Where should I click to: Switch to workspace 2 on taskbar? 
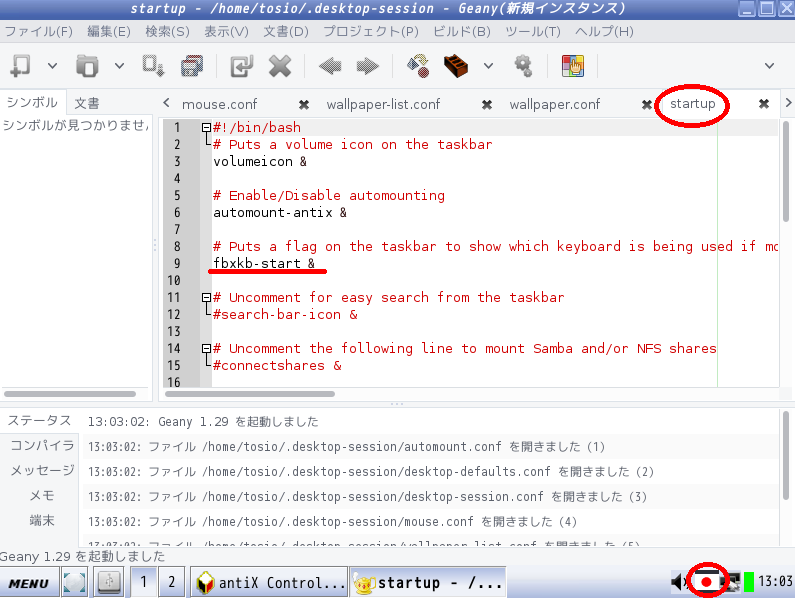coord(171,582)
